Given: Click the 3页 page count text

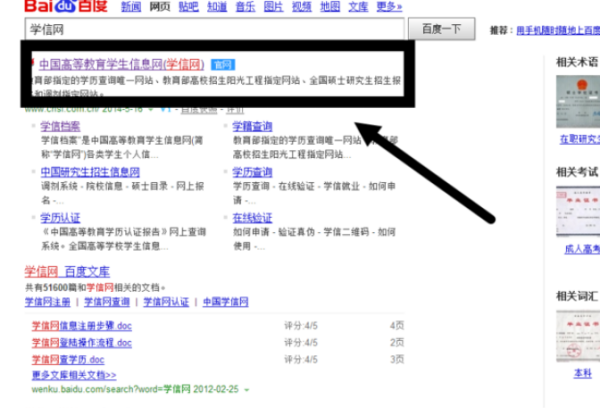Looking at the screenshot, I should tap(397, 360).
